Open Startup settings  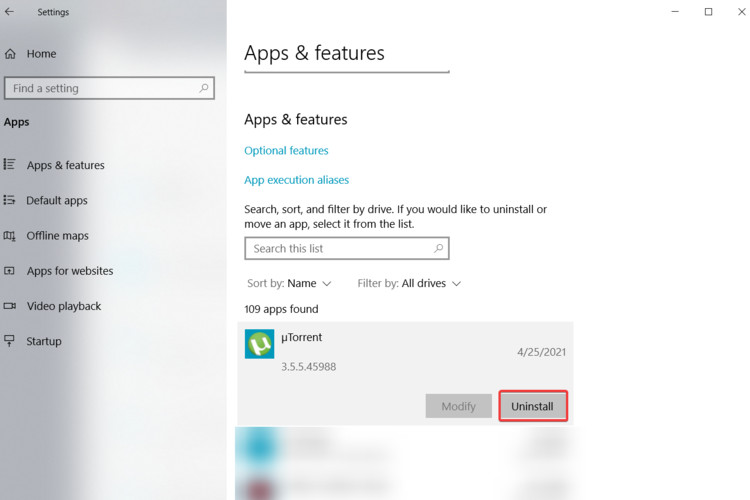click(44, 342)
